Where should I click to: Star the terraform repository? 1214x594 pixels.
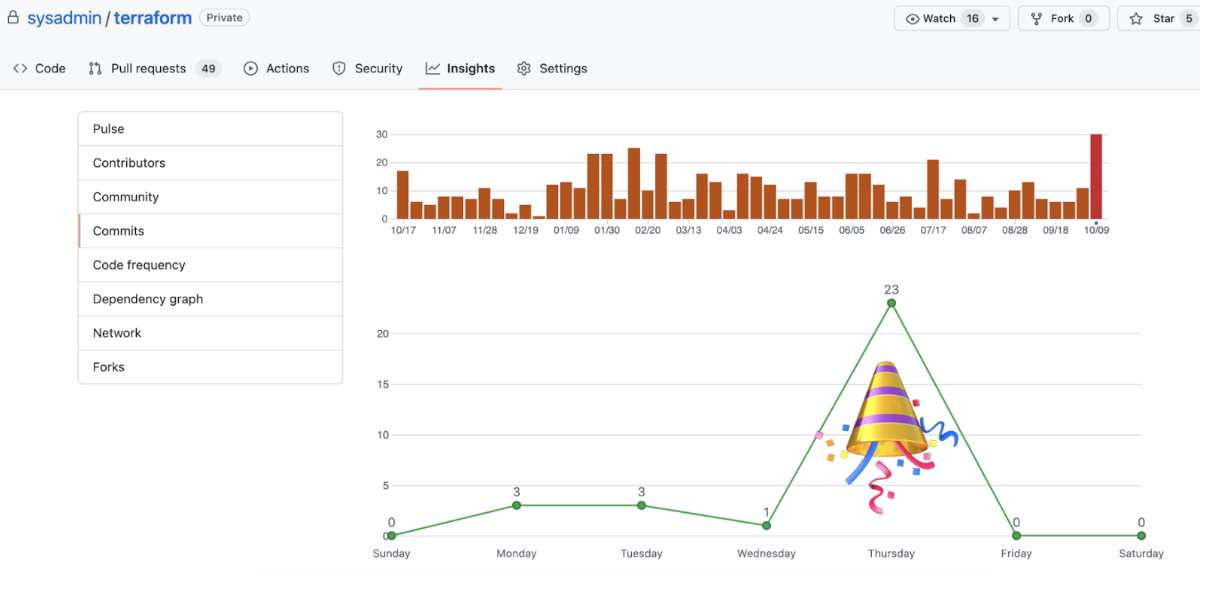(x=1160, y=19)
